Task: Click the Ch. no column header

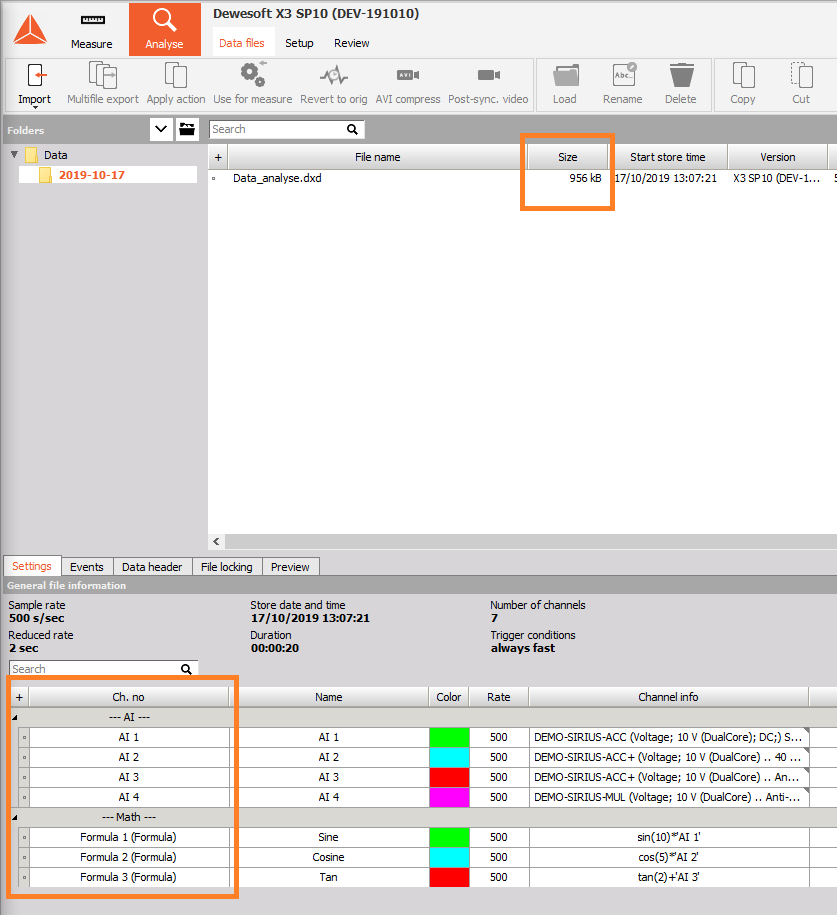Action: (x=128, y=697)
